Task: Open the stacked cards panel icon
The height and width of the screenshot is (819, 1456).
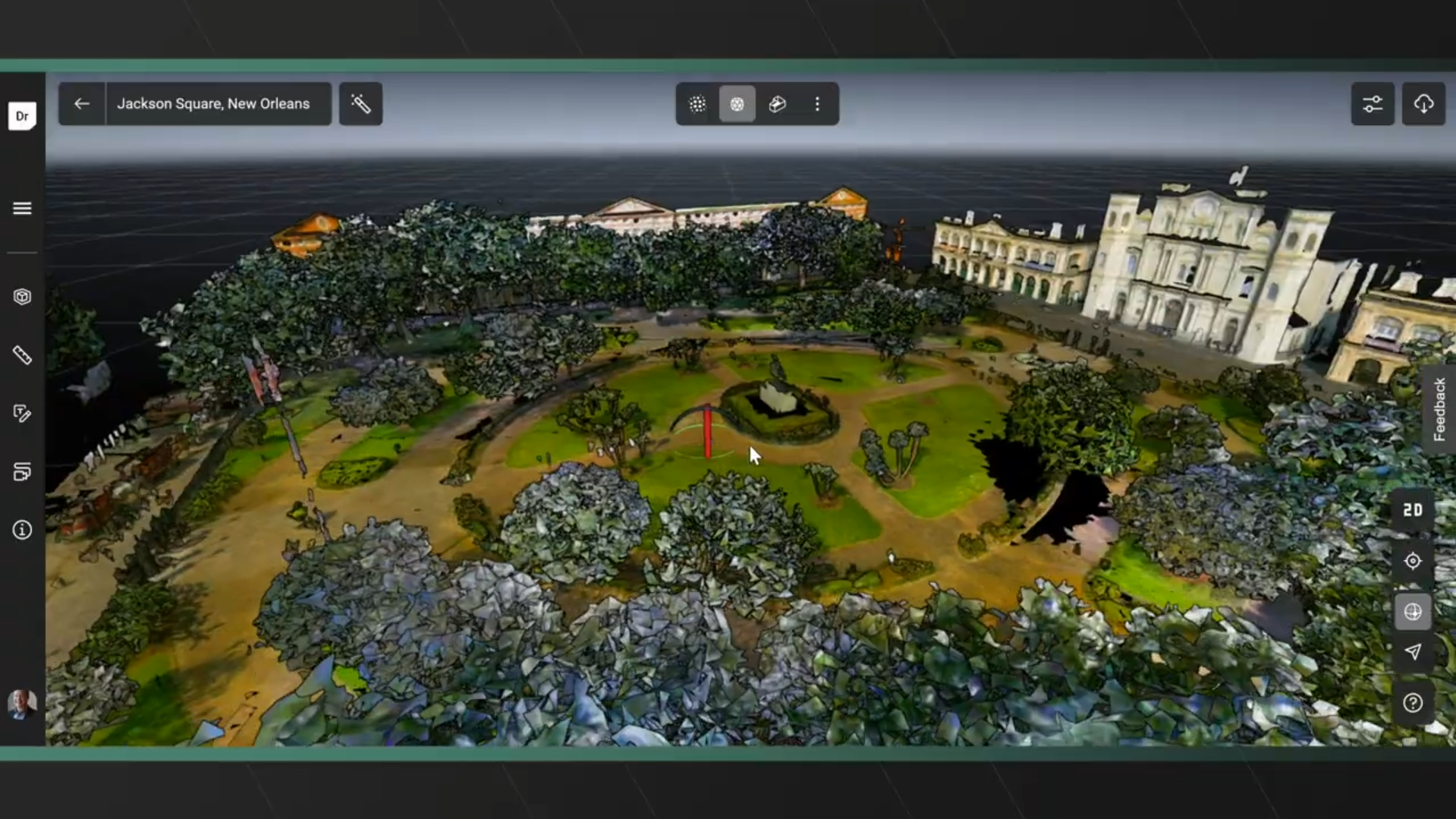Action: point(22,472)
